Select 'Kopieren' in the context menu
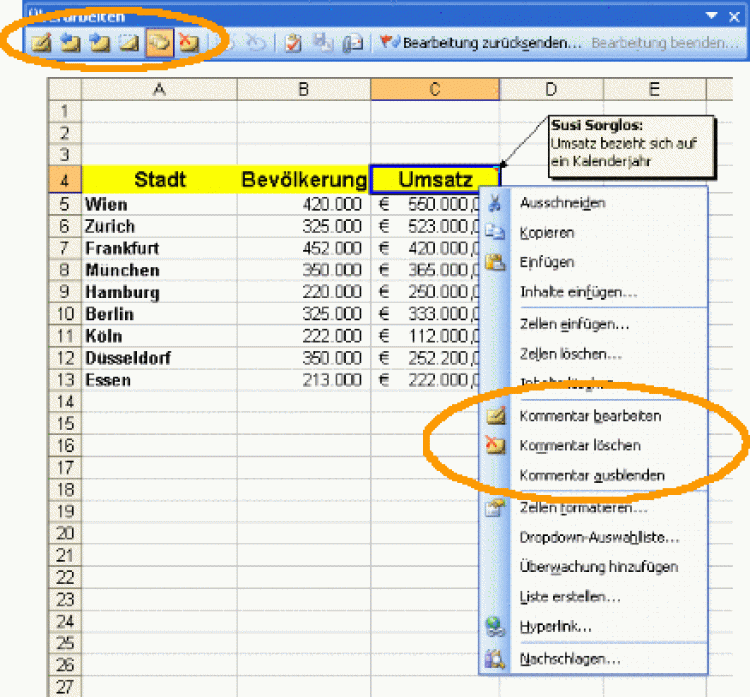The height and width of the screenshot is (697, 750). [x=547, y=233]
